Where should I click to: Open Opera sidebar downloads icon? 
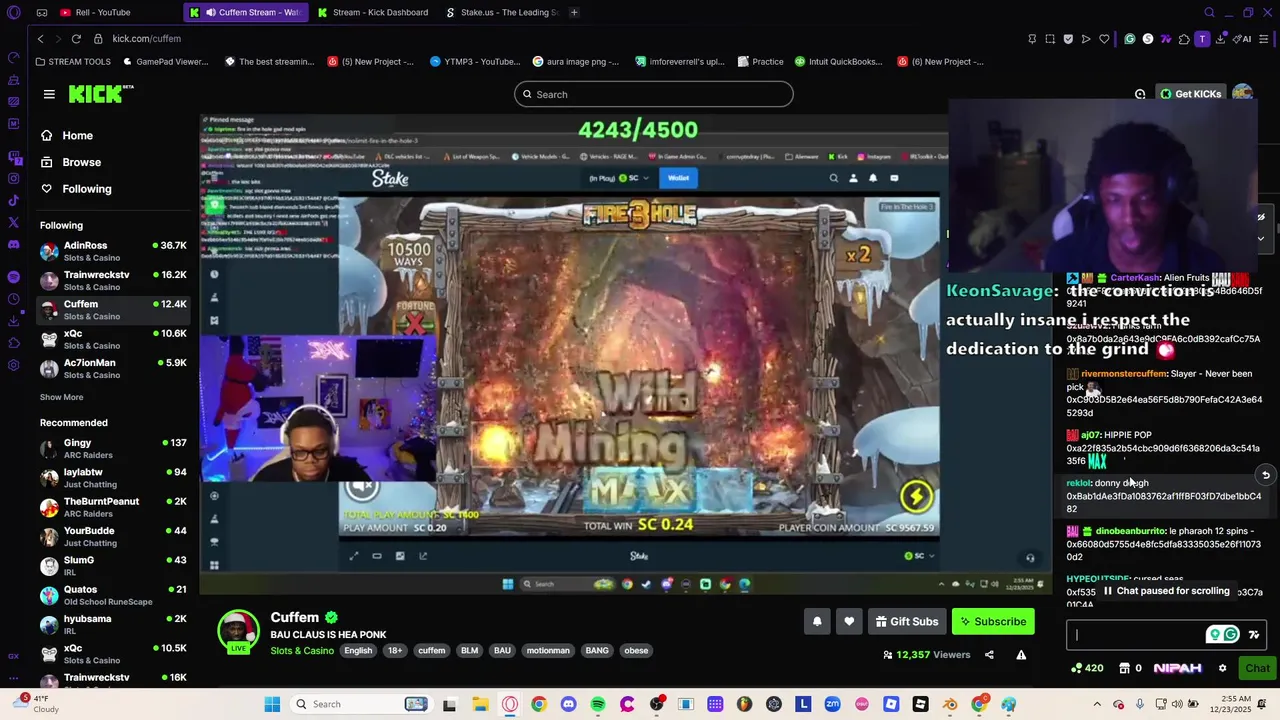click(13, 321)
